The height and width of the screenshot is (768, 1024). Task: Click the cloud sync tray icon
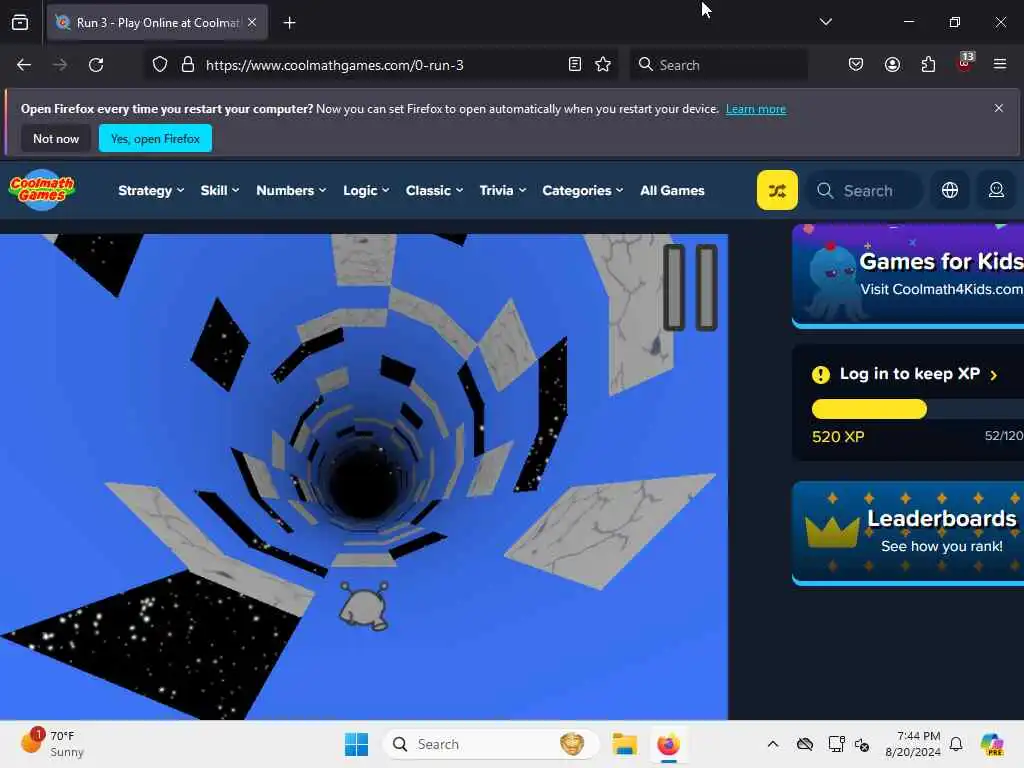805,744
